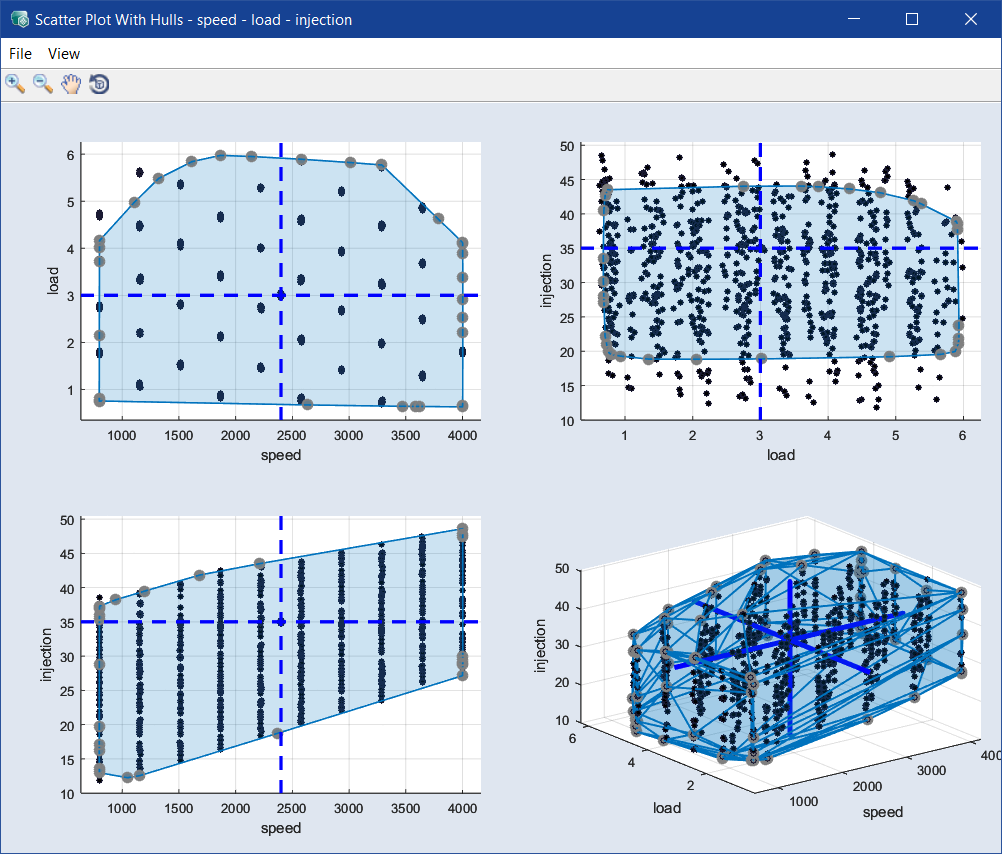Close the Scatter Plot With Hulls window

(x=970, y=19)
